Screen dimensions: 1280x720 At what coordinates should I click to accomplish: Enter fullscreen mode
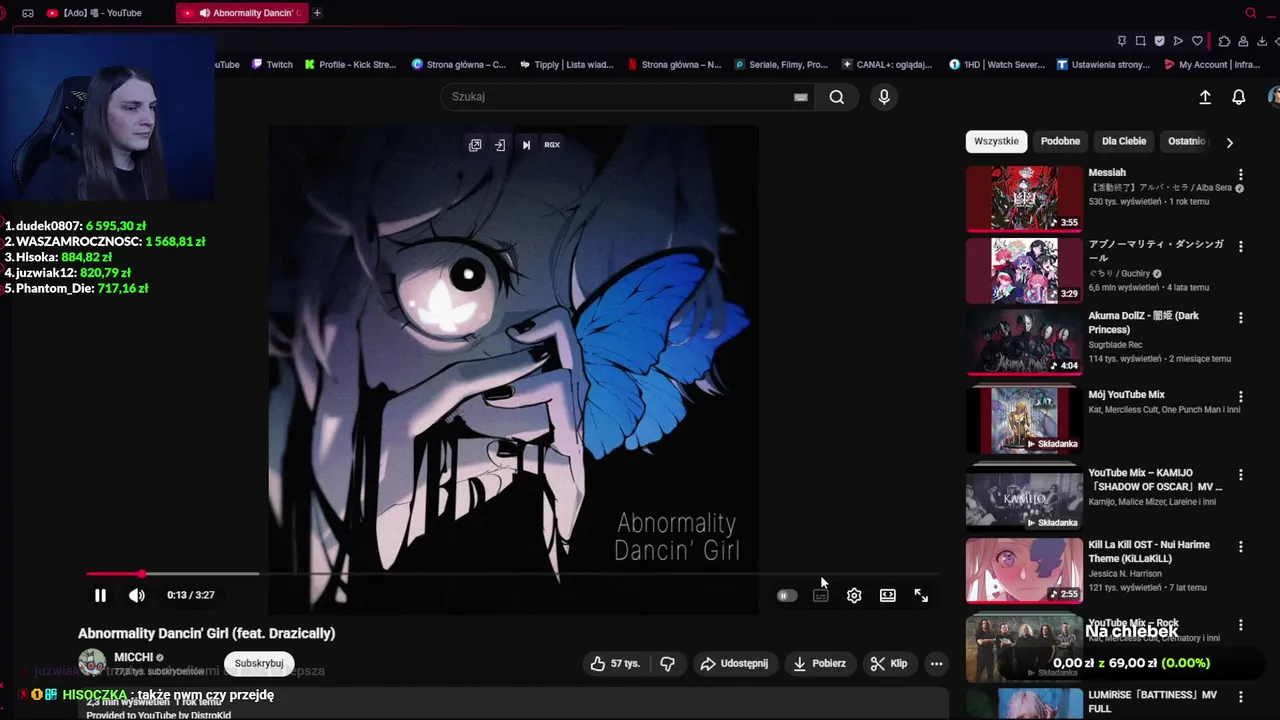[x=921, y=595]
